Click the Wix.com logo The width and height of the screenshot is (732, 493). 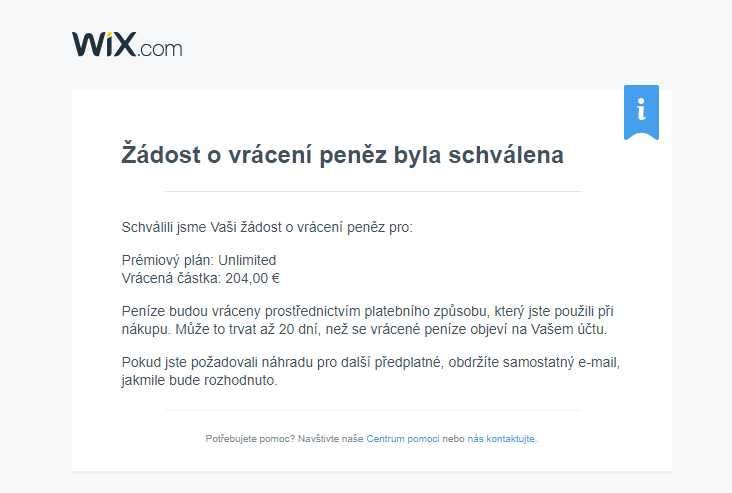pyautogui.click(x=127, y=45)
